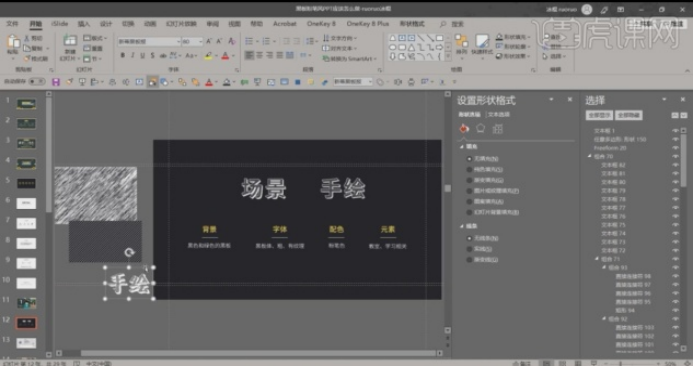Toggle Bold formatting
Screen dimensions: 693x367
point(122,55)
